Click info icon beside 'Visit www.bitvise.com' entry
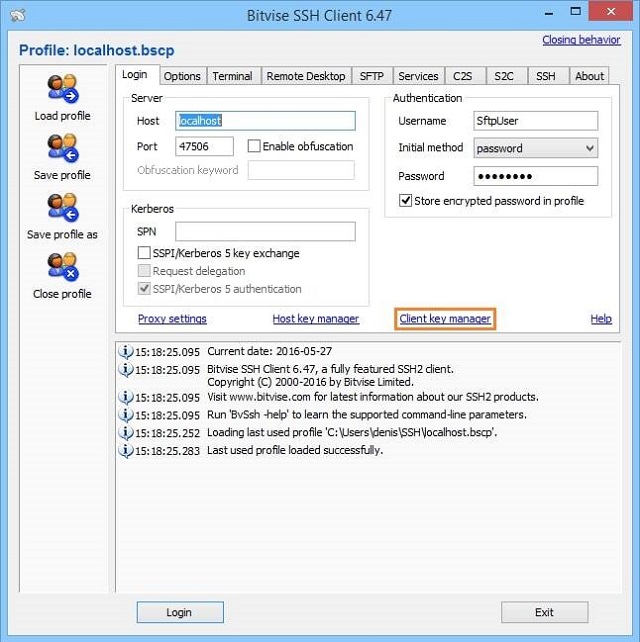640x642 pixels. (x=126, y=397)
